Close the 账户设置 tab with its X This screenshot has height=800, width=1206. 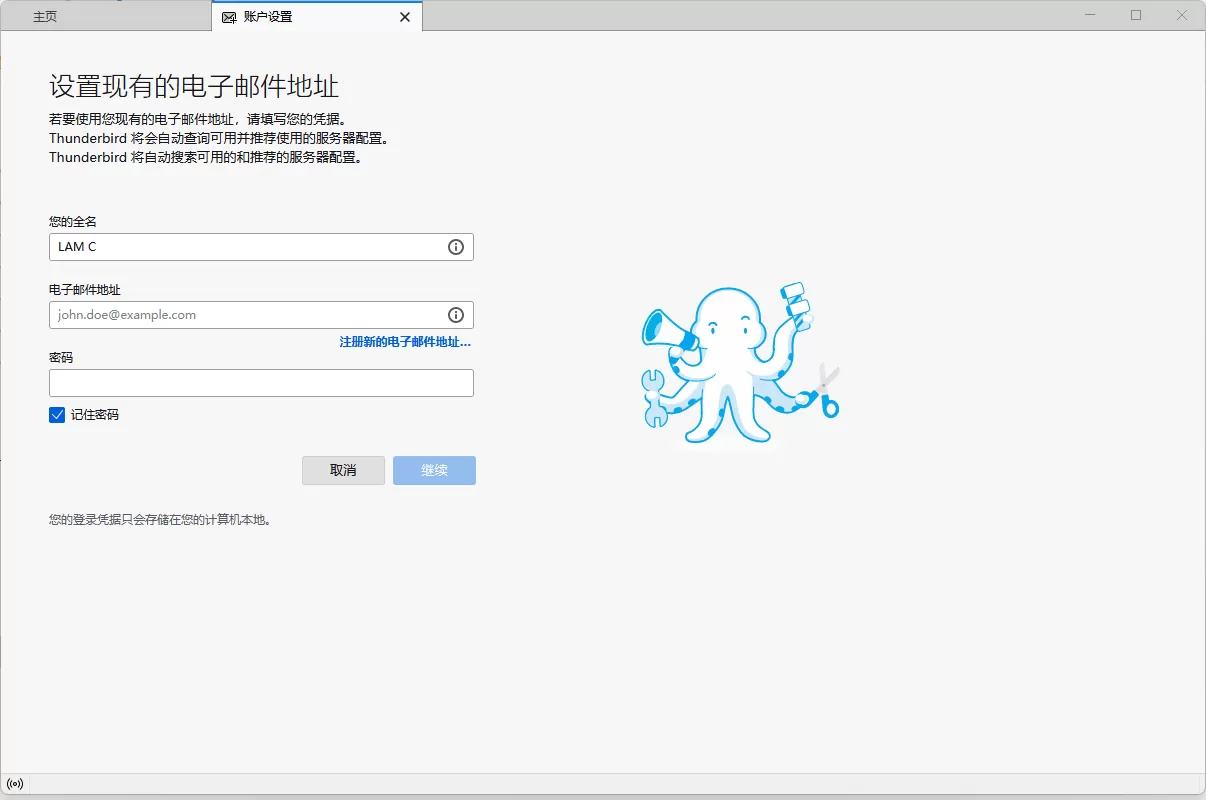point(404,16)
